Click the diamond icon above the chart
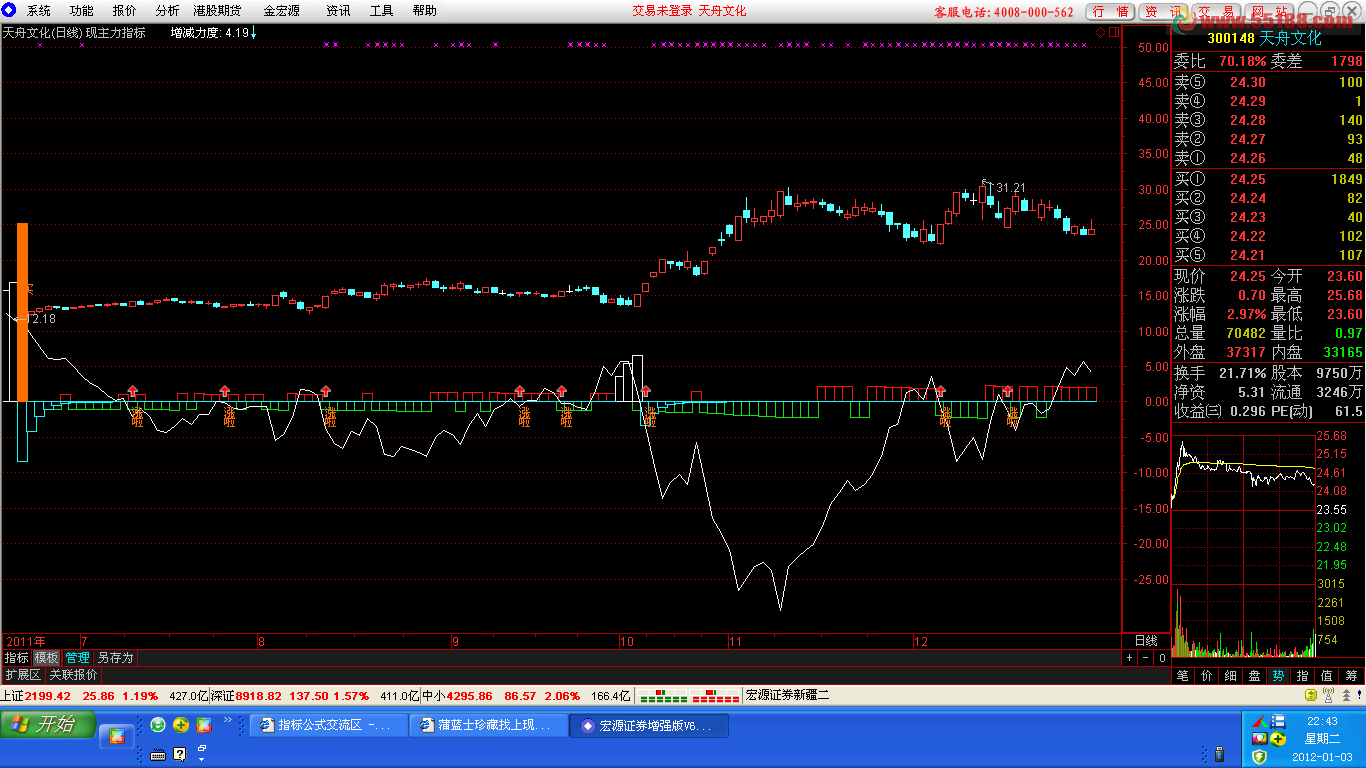This screenshot has height=768, width=1366. [x=1101, y=33]
